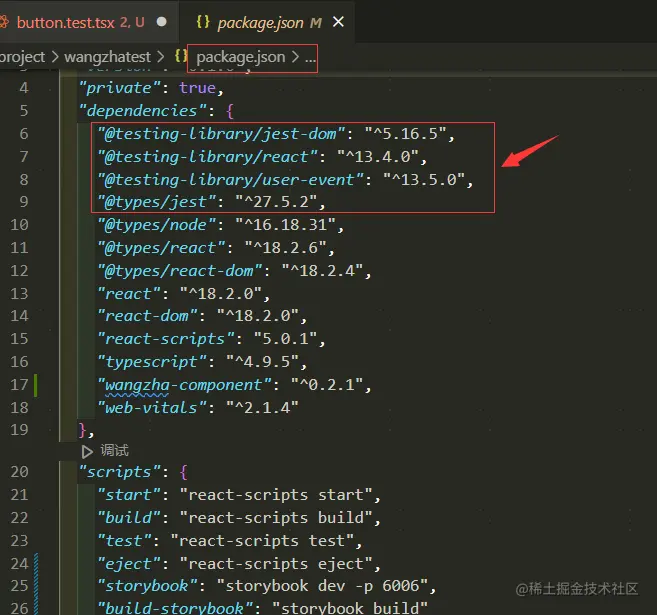Click the "^18.2.4" version value
Screen dimensions: 657x615
tap(322, 271)
